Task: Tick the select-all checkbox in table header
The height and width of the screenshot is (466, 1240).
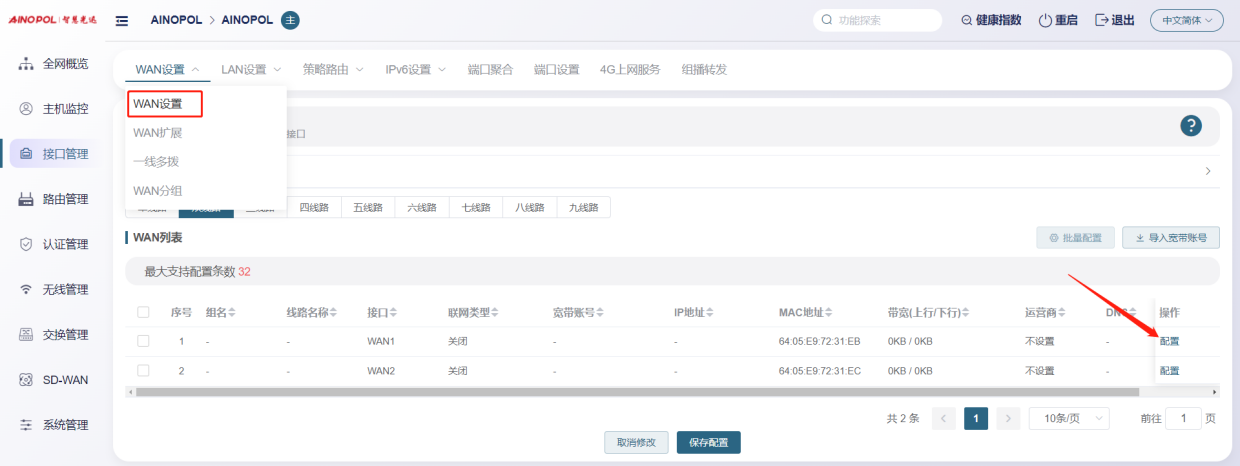Action: click(143, 313)
